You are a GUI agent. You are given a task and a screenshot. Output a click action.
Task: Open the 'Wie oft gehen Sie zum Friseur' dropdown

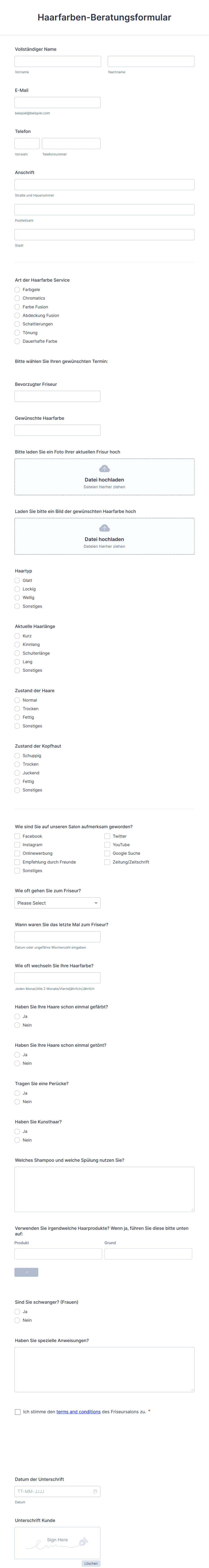(57, 903)
